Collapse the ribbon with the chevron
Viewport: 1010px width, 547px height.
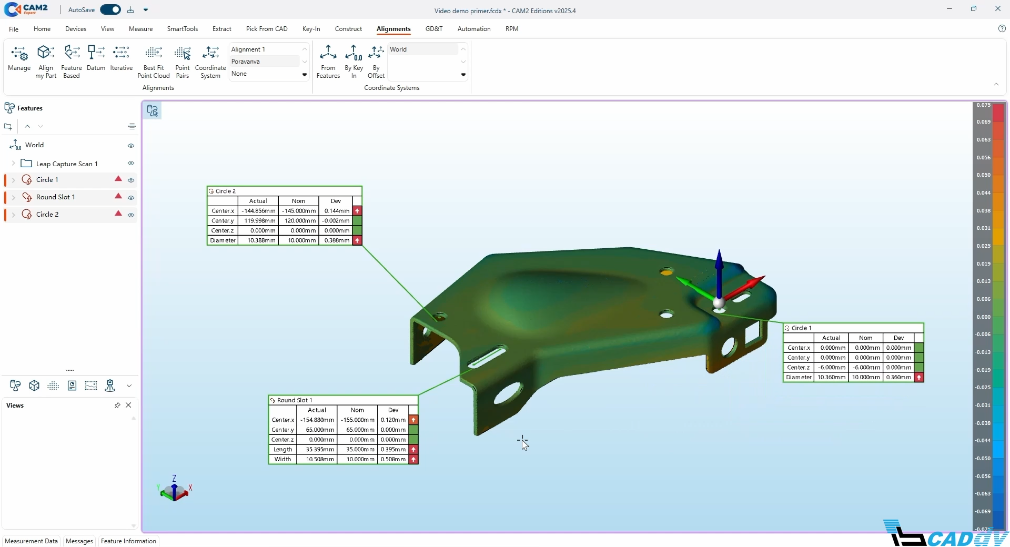996,84
